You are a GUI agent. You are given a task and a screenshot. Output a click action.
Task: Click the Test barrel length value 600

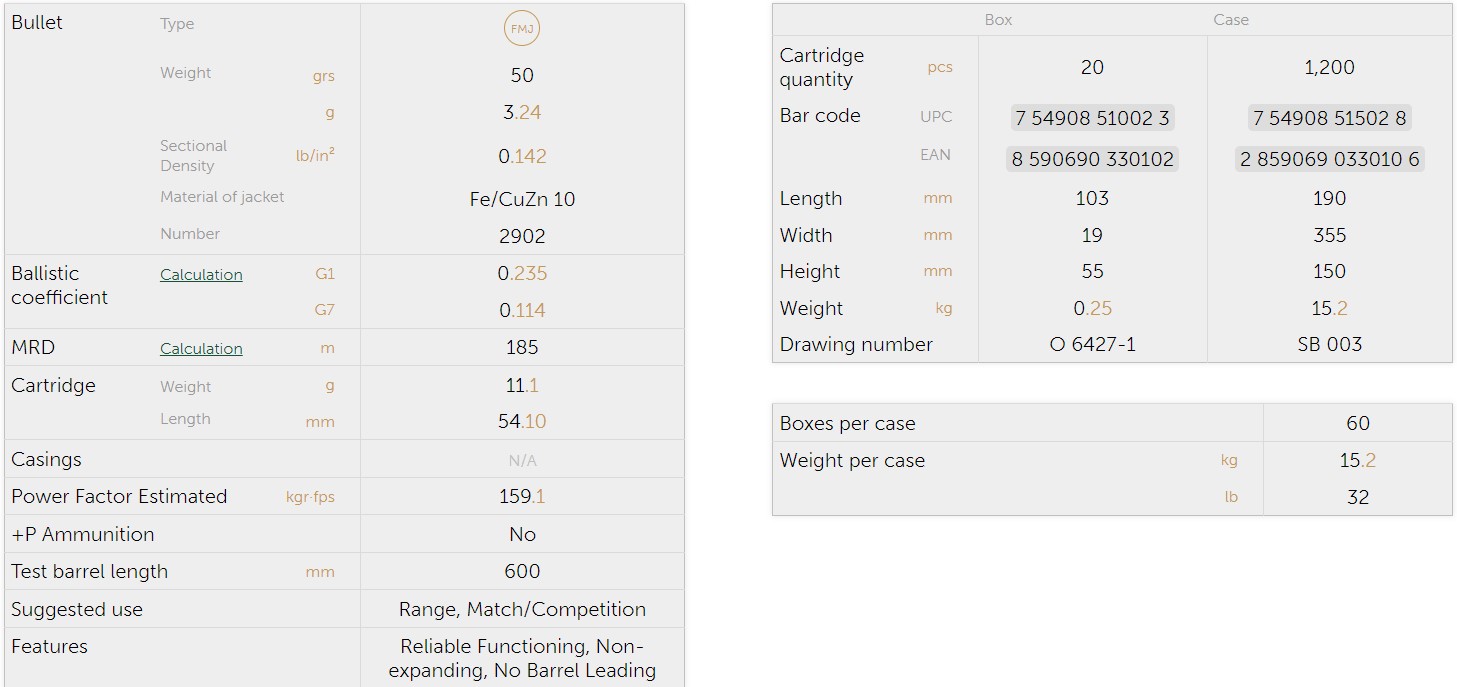(522, 572)
